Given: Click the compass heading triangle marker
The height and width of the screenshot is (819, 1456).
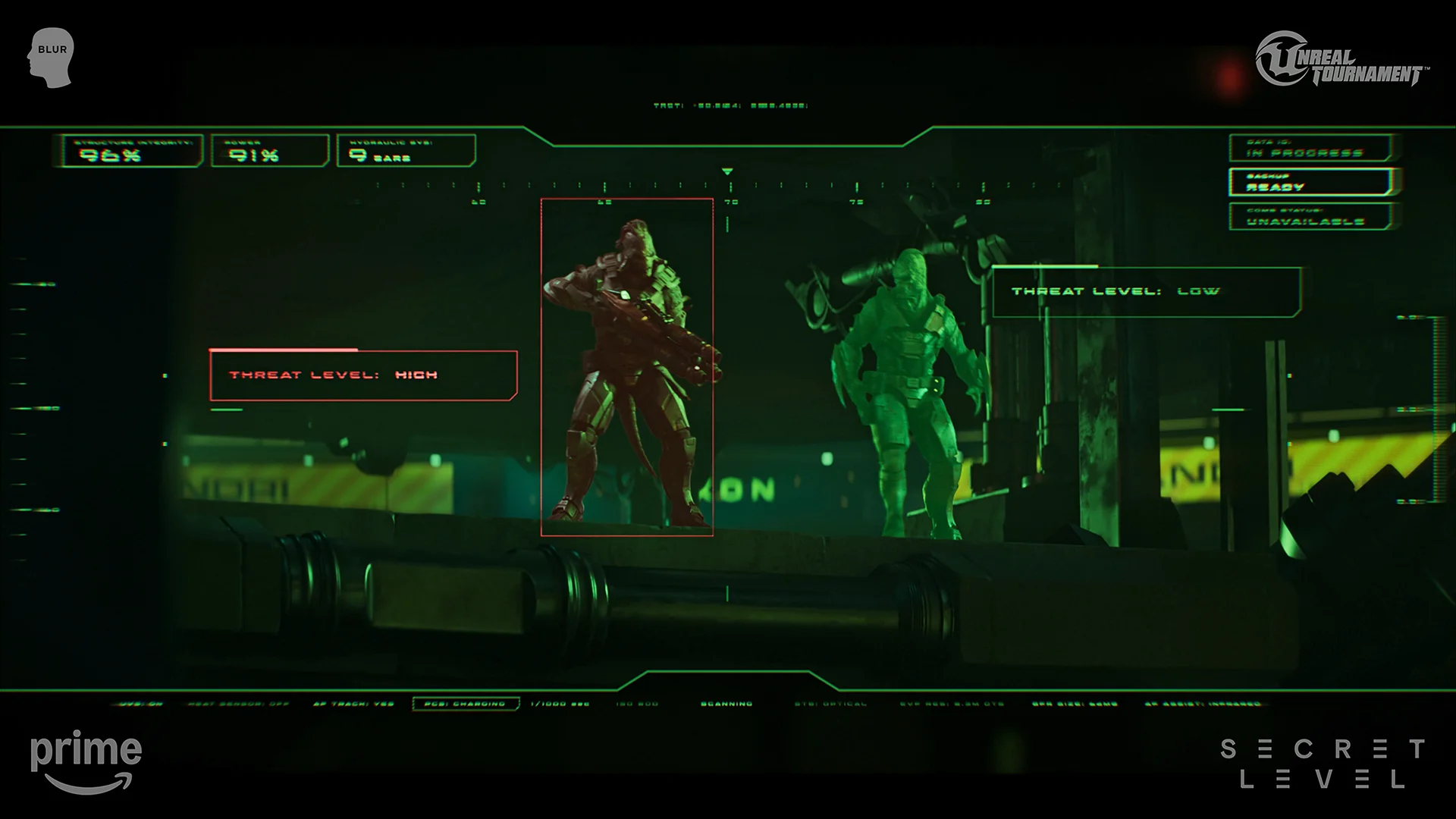Looking at the screenshot, I should [x=727, y=172].
